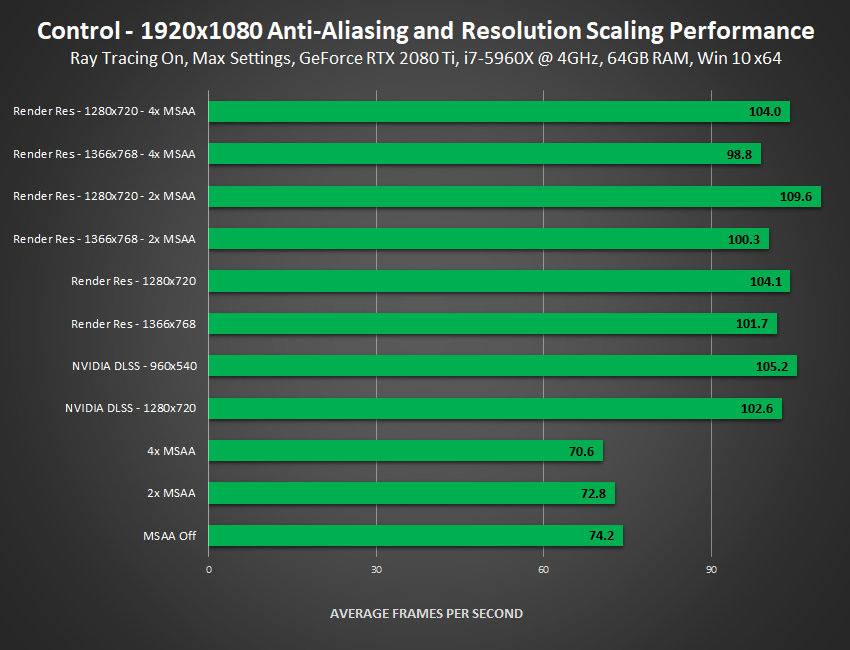Screen dimensions: 850x650
Task: Click the 104.0 value on the bar
Action: pyautogui.click(x=765, y=112)
